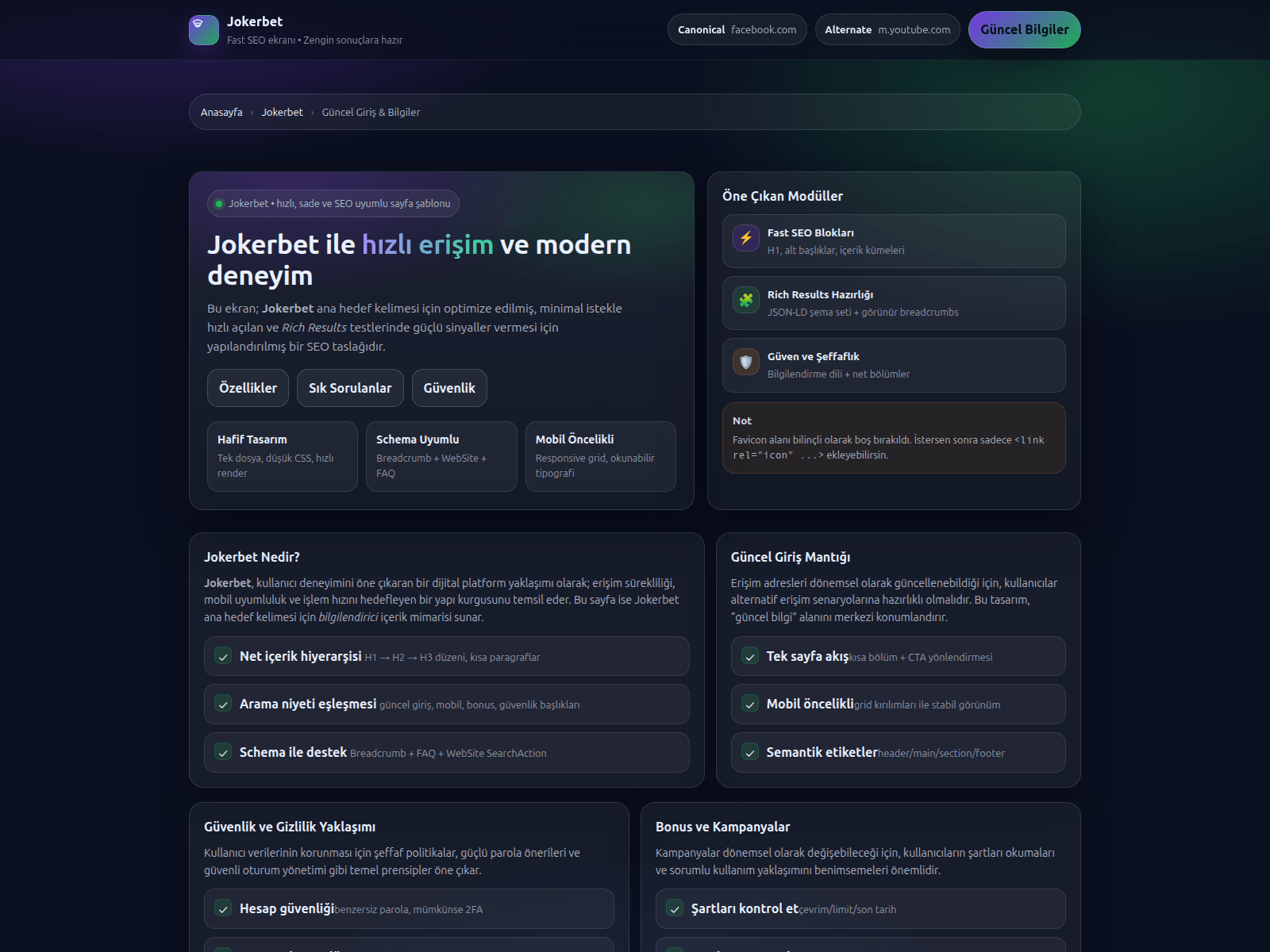Open the Rich Results Hazırlığı module card
This screenshot has width=1270, height=952.
pyautogui.click(x=894, y=303)
